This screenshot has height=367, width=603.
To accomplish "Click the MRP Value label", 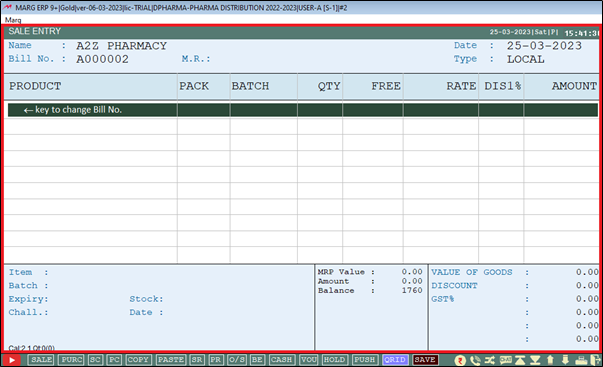I will point(341,272).
